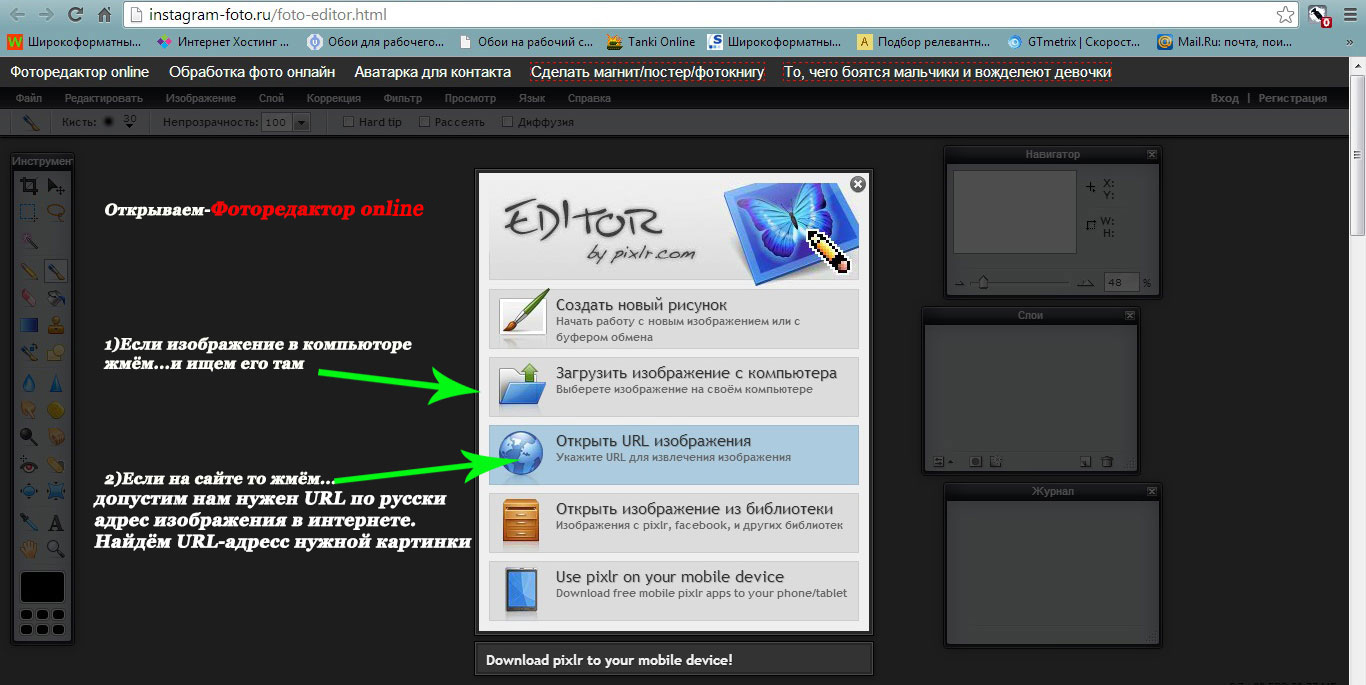Open the Справка menu

pos(589,98)
